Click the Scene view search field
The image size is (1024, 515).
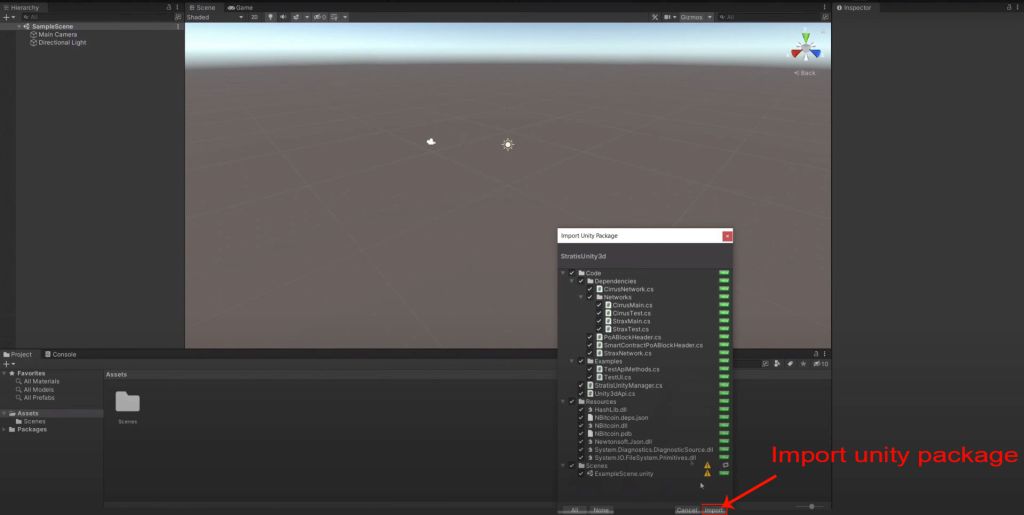[769, 17]
